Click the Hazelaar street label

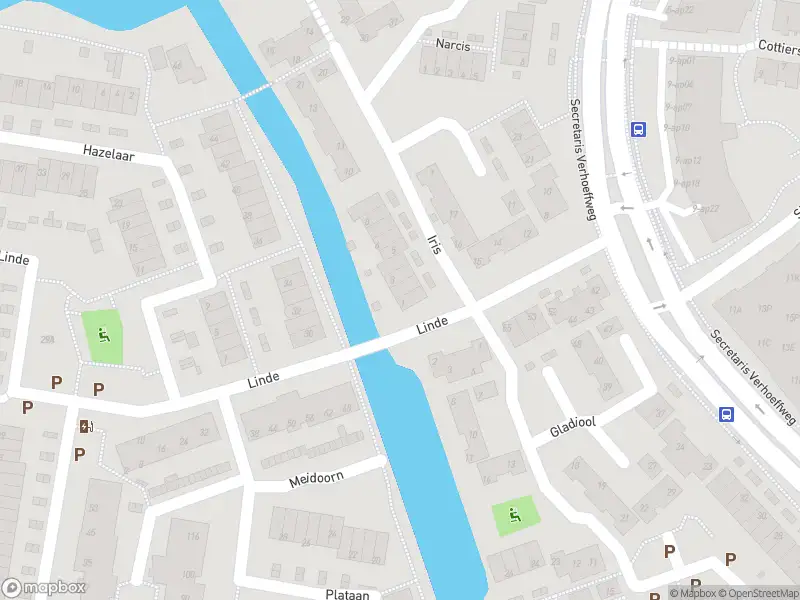(x=109, y=153)
